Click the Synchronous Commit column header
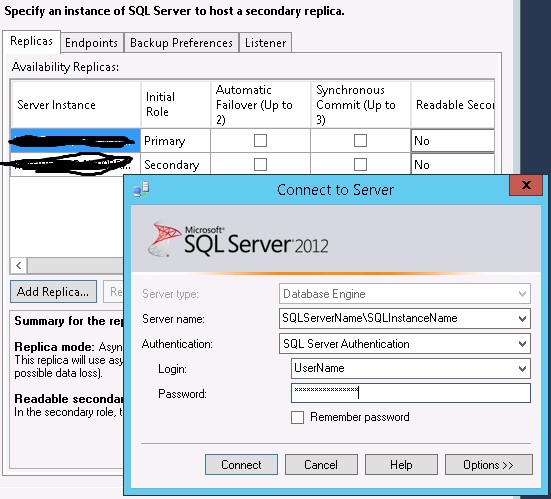Image resolution: width=551 pixels, height=499 pixels. (361, 105)
